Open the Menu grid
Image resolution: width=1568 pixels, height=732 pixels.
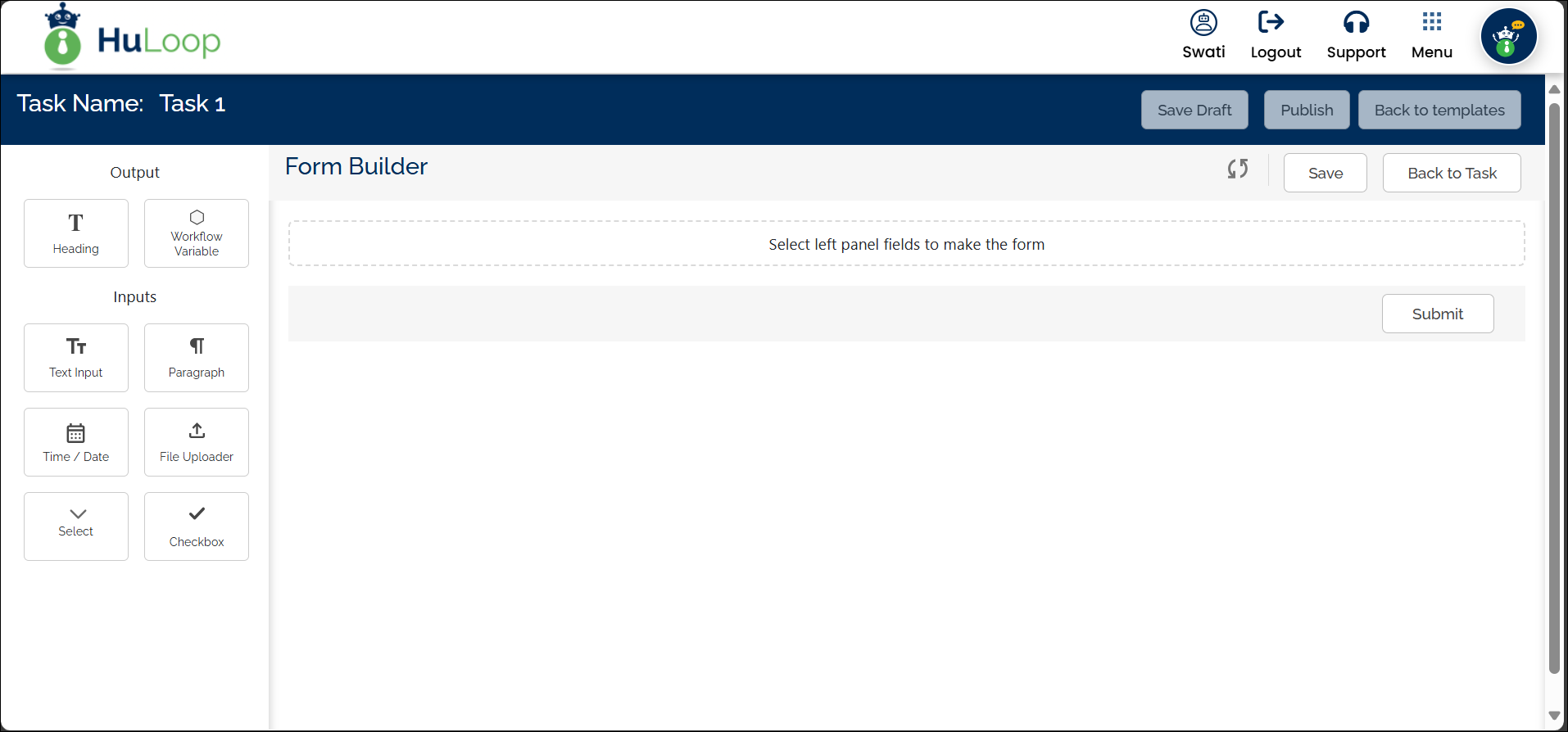[1431, 35]
